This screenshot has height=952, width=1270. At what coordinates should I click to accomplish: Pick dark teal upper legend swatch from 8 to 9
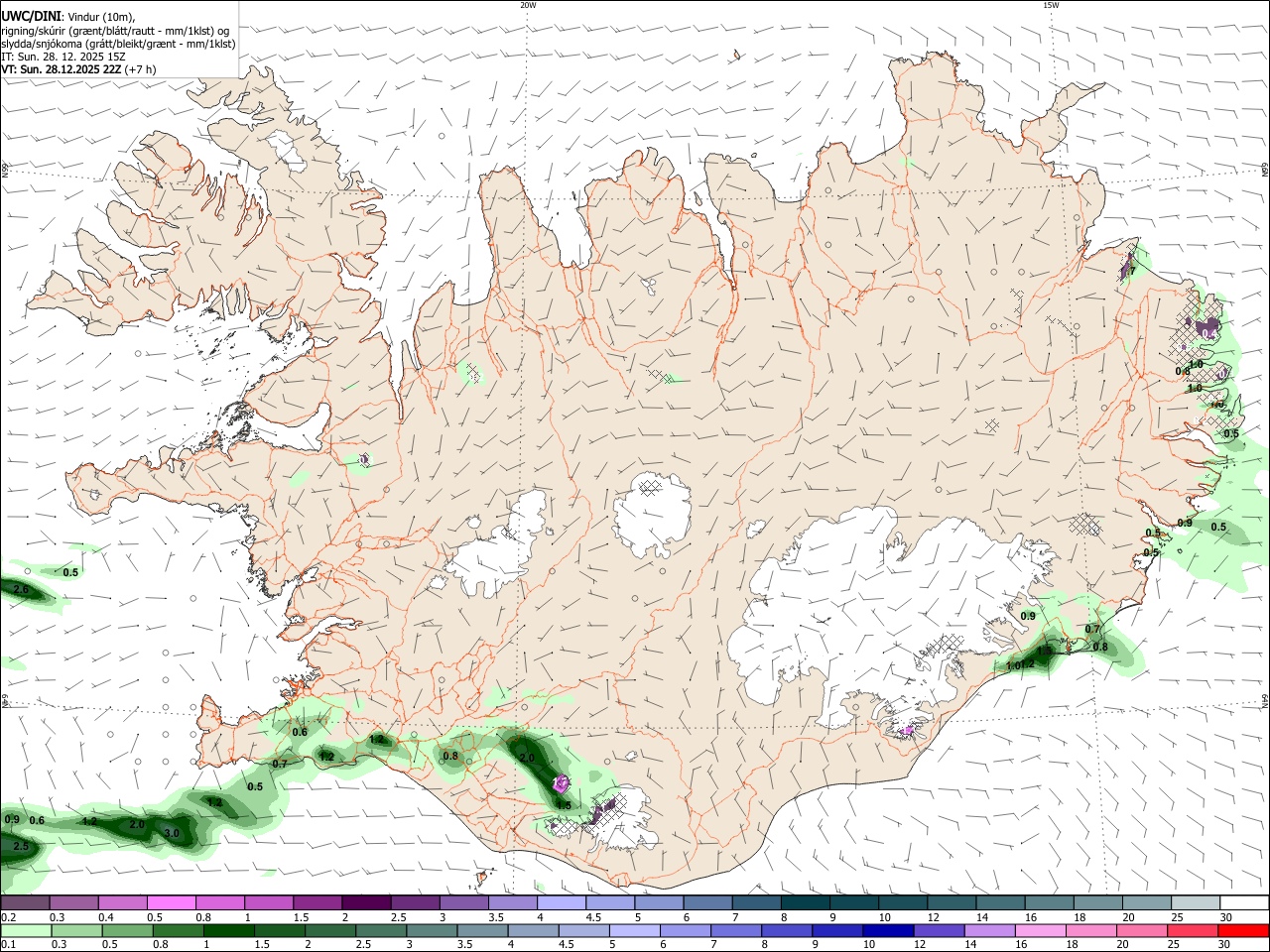point(806,902)
